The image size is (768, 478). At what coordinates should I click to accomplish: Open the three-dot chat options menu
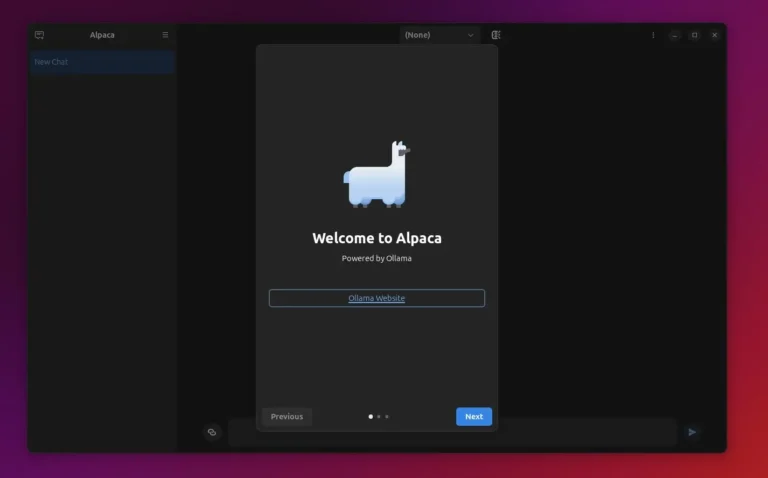(x=653, y=35)
